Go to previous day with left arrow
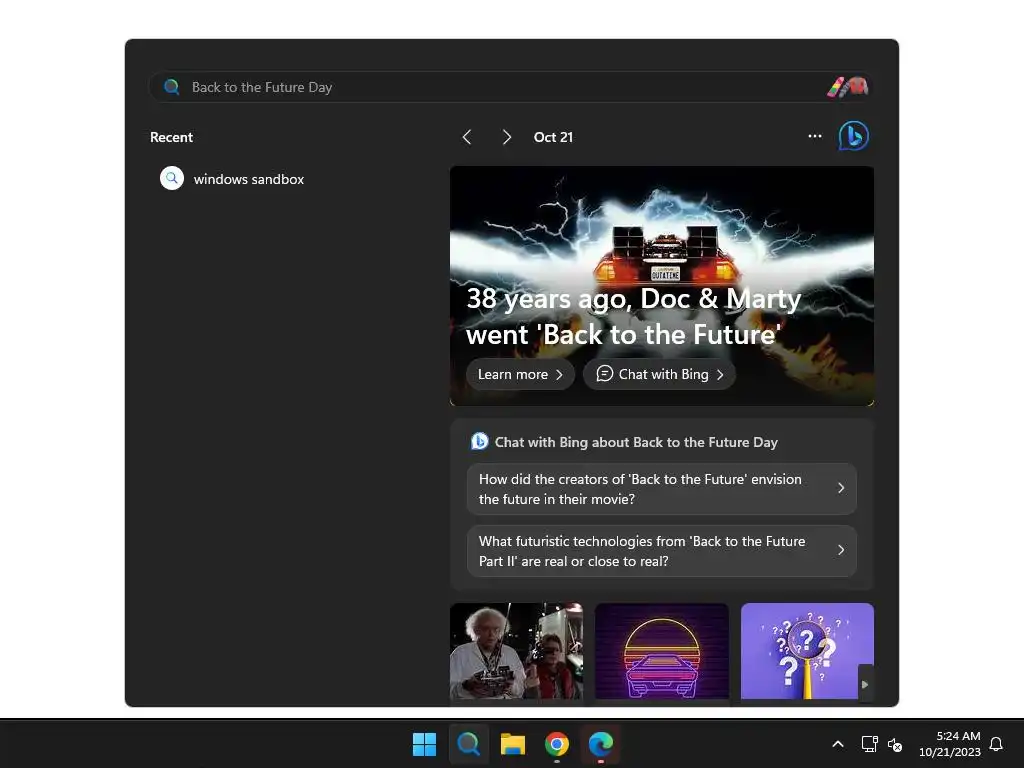Image resolution: width=1024 pixels, height=768 pixels. tap(467, 137)
